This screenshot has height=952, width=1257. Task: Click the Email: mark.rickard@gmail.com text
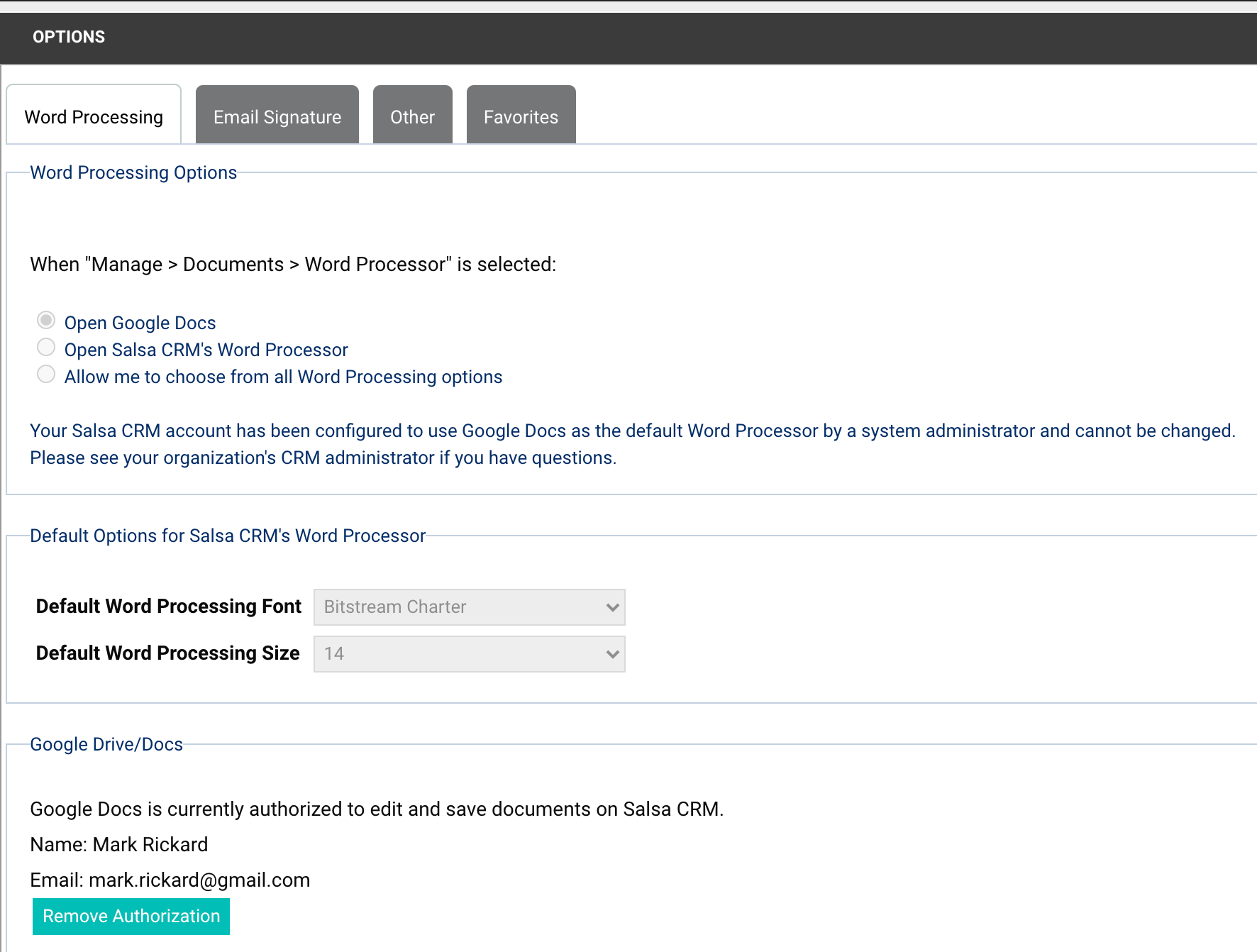click(170, 880)
